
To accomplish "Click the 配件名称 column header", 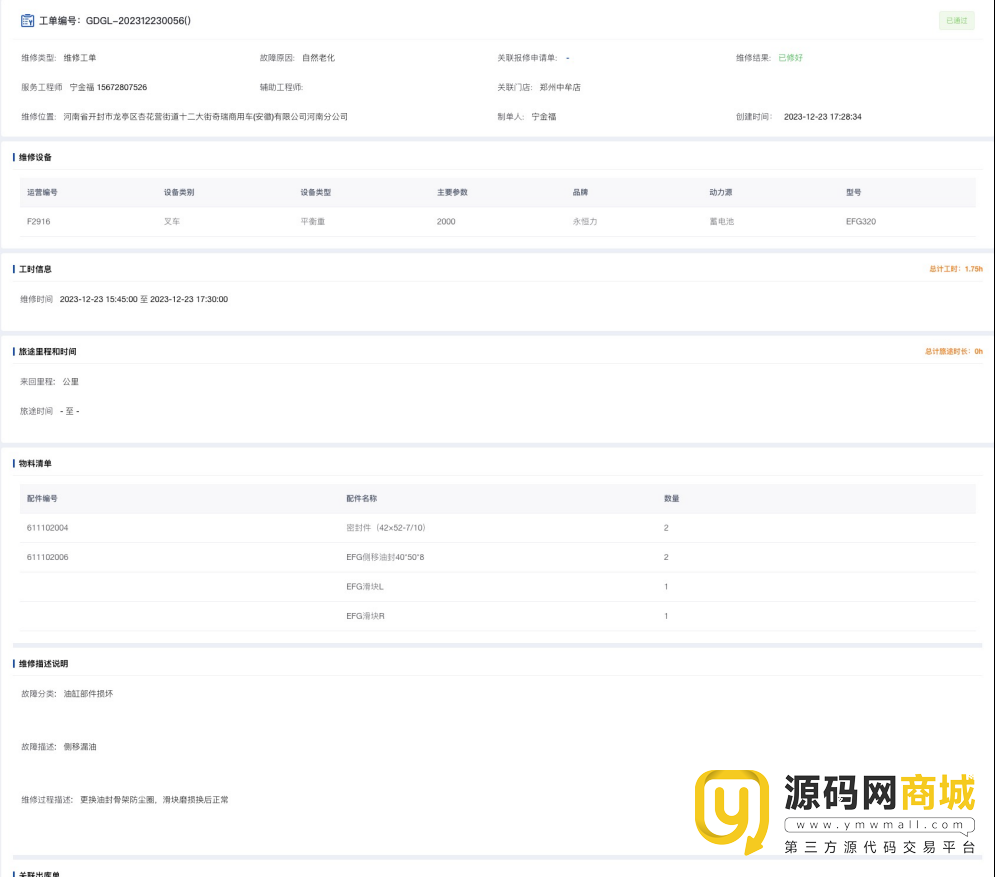I will point(361,498).
